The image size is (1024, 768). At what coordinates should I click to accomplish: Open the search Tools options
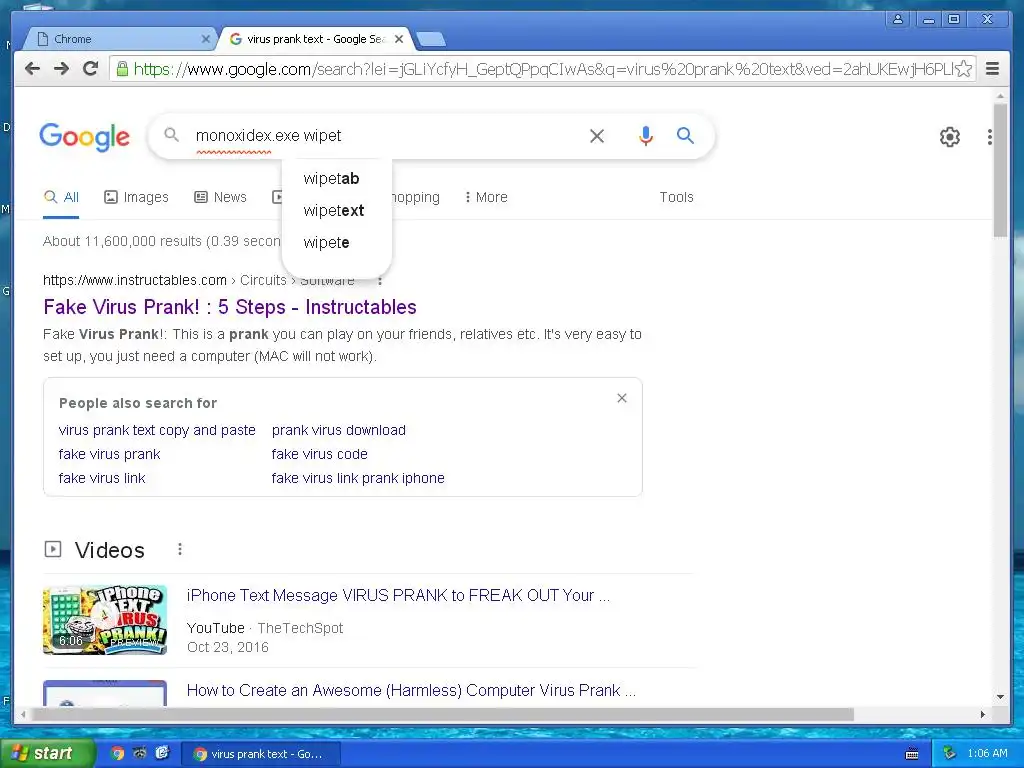(676, 197)
